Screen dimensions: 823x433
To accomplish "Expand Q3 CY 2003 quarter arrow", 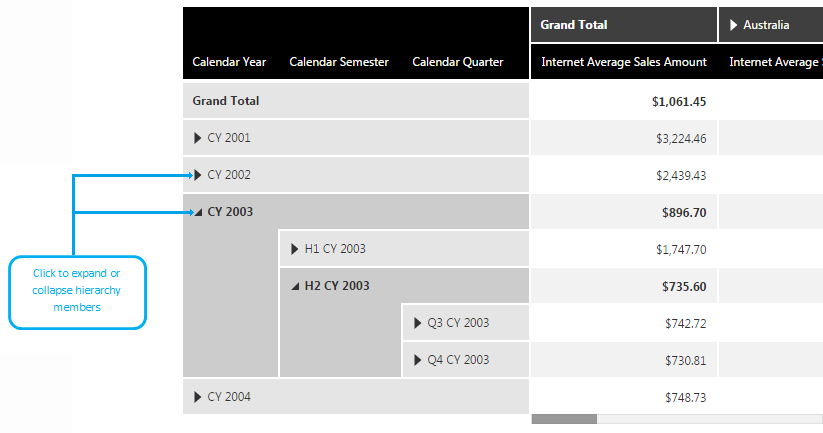I will tap(417, 323).
